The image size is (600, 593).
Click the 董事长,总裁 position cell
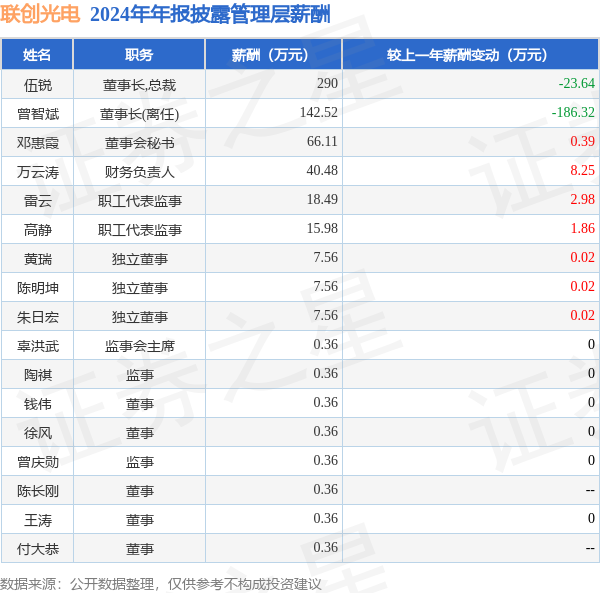(x=139, y=85)
